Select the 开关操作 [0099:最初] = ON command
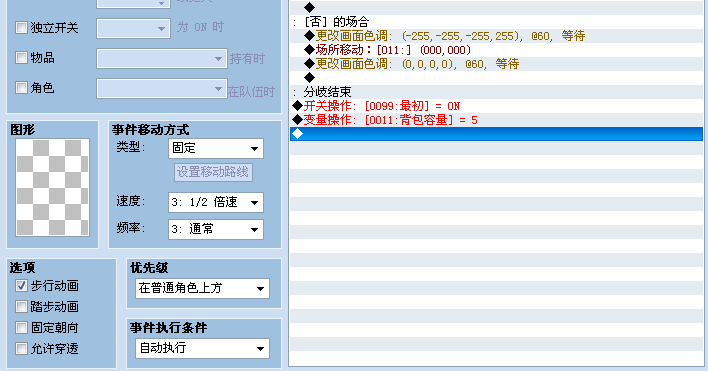This screenshot has height=371, width=708. [x=496, y=106]
